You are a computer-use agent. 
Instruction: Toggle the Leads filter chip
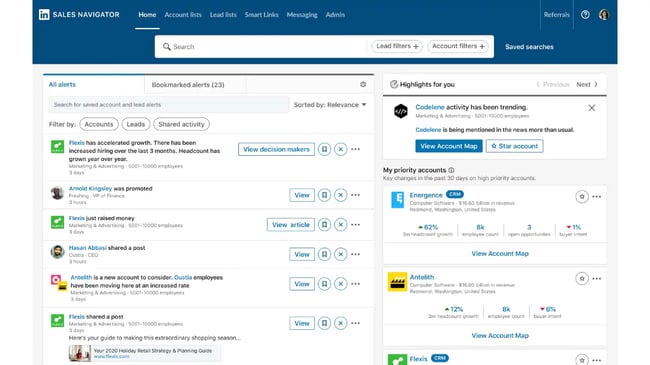click(136, 124)
